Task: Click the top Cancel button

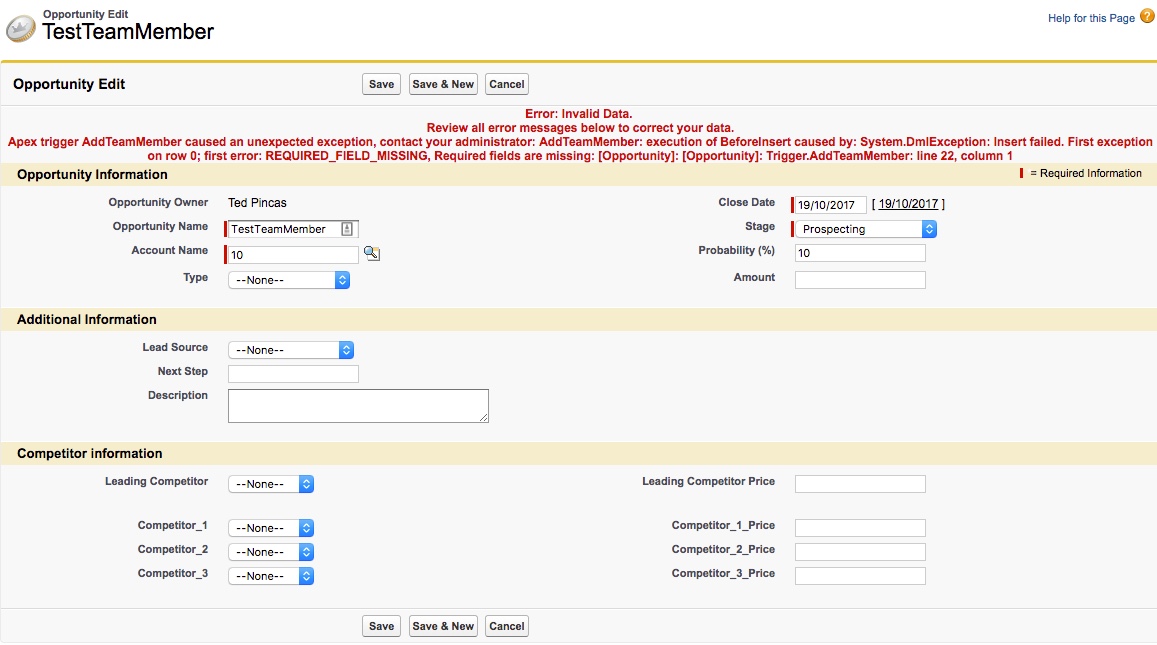Action: coord(507,84)
